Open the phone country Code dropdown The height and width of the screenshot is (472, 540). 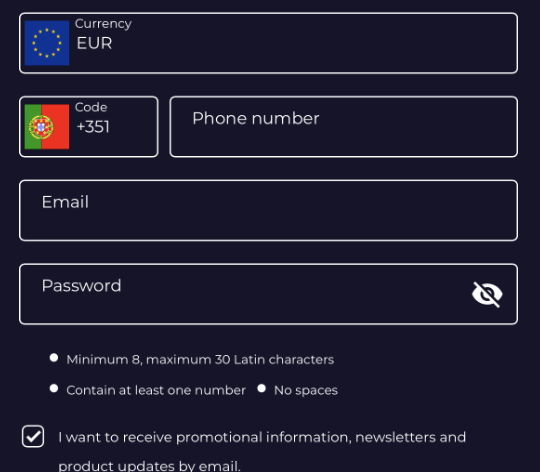click(89, 127)
